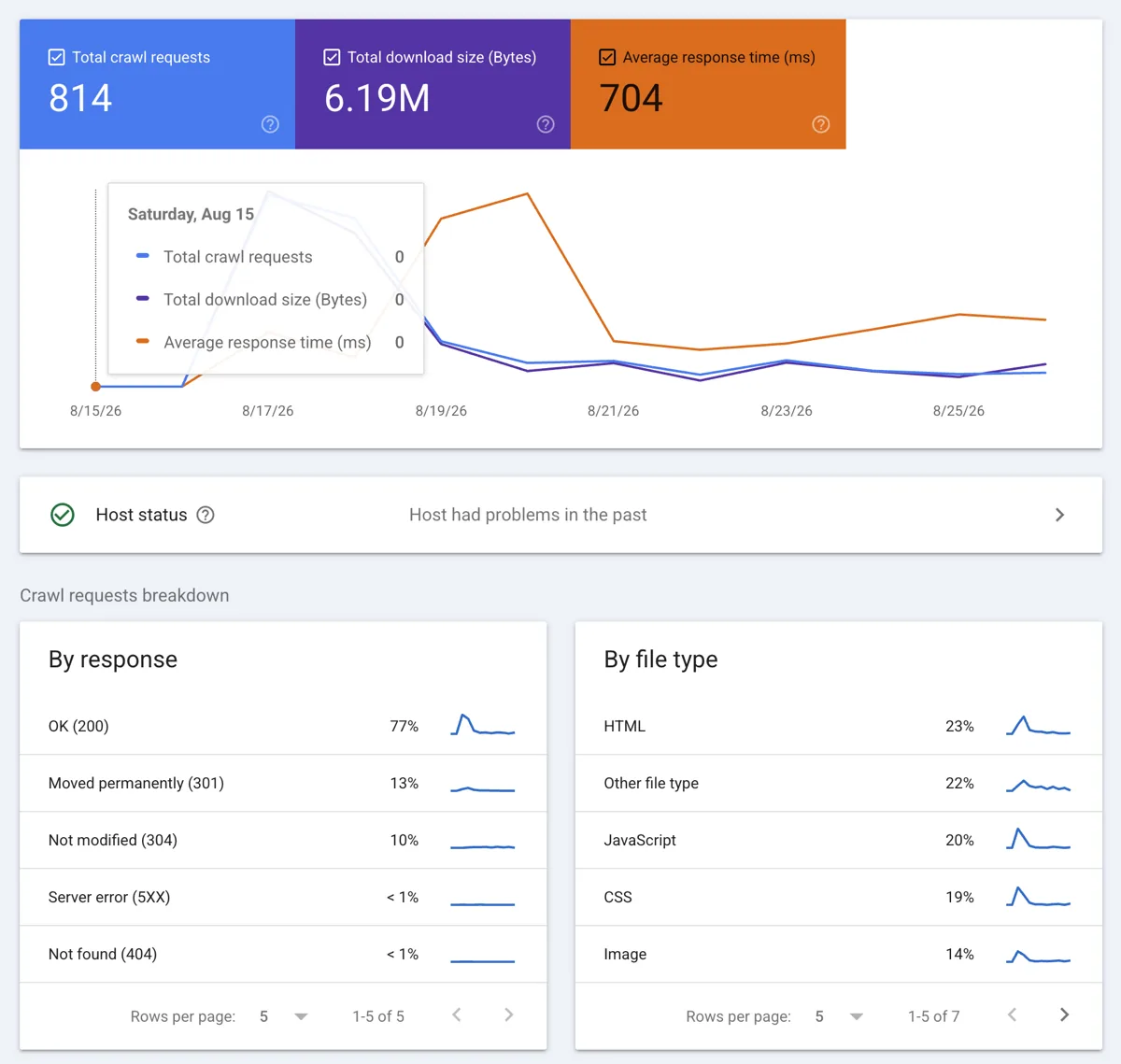Open the Server error (5XX) row

(x=283, y=897)
